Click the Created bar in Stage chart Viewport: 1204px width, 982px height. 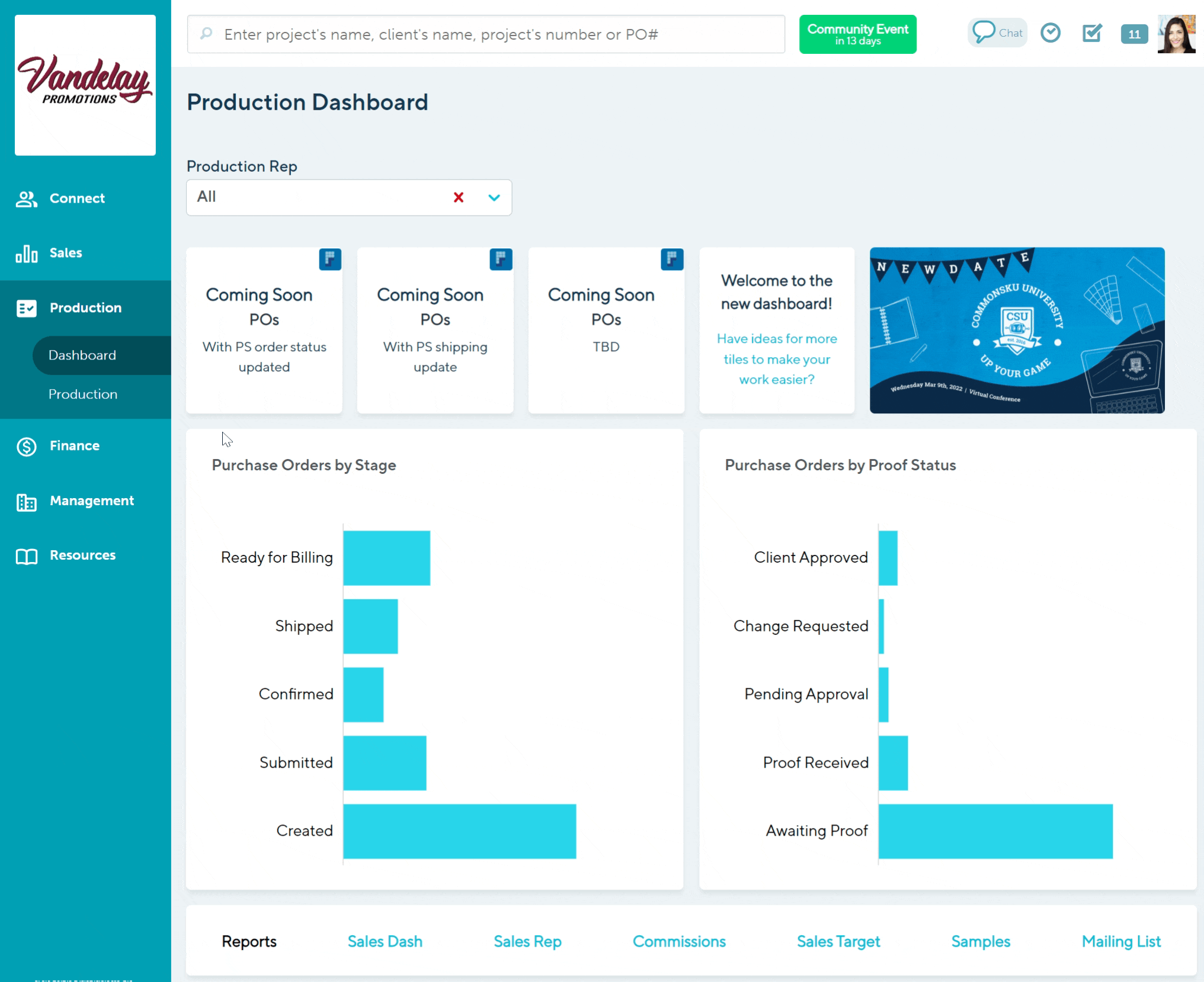[x=459, y=831]
